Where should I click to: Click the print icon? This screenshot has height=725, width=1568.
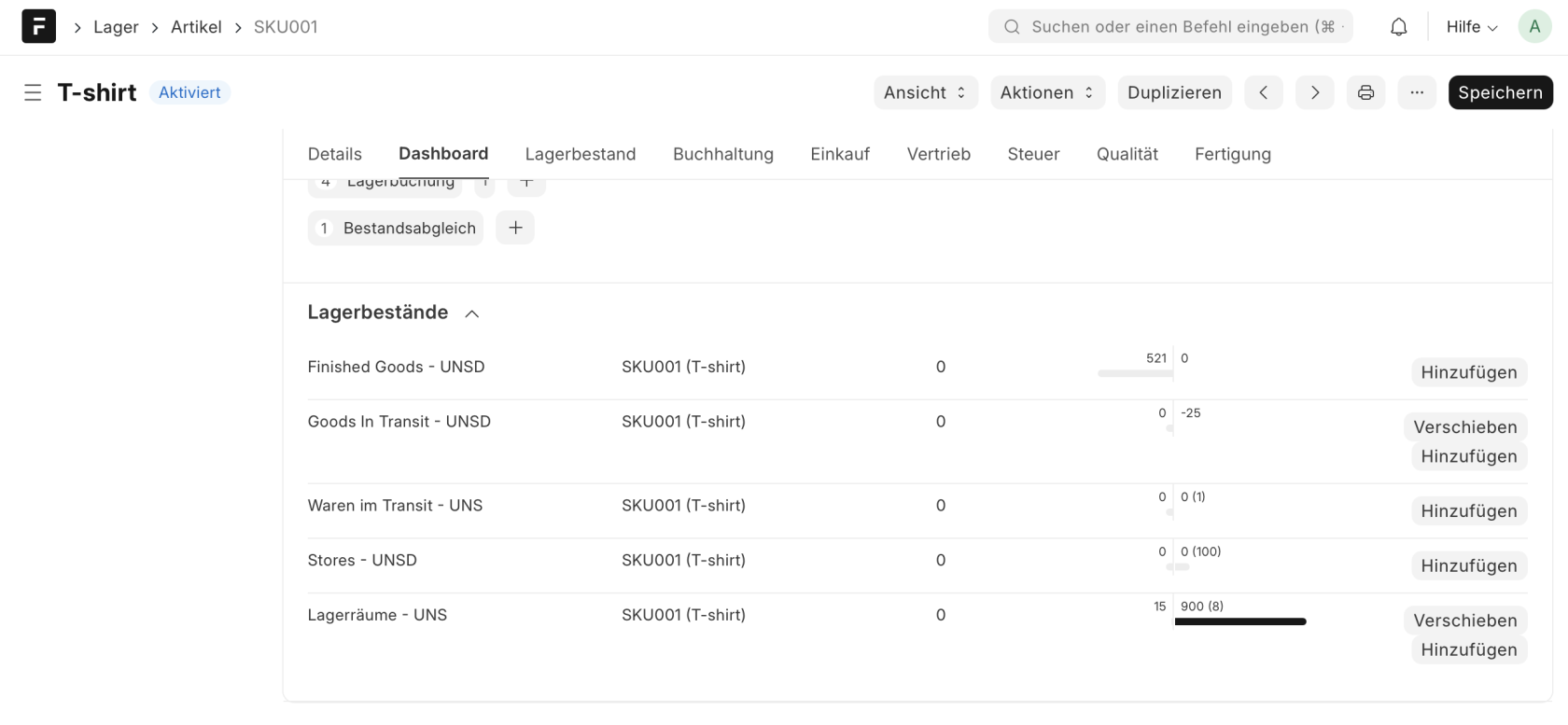click(1365, 92)
